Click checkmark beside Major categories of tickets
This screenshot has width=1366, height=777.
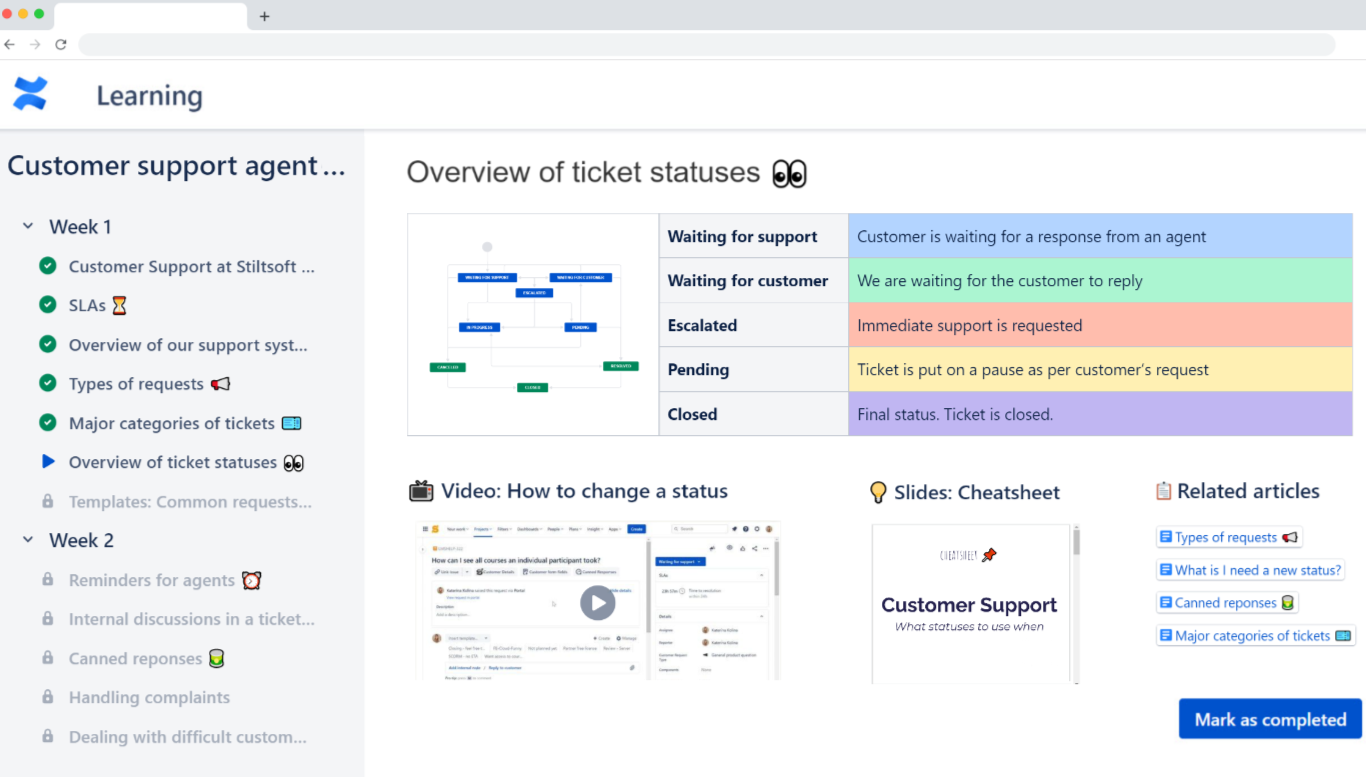pyautogui.click(x=47, y=423)
